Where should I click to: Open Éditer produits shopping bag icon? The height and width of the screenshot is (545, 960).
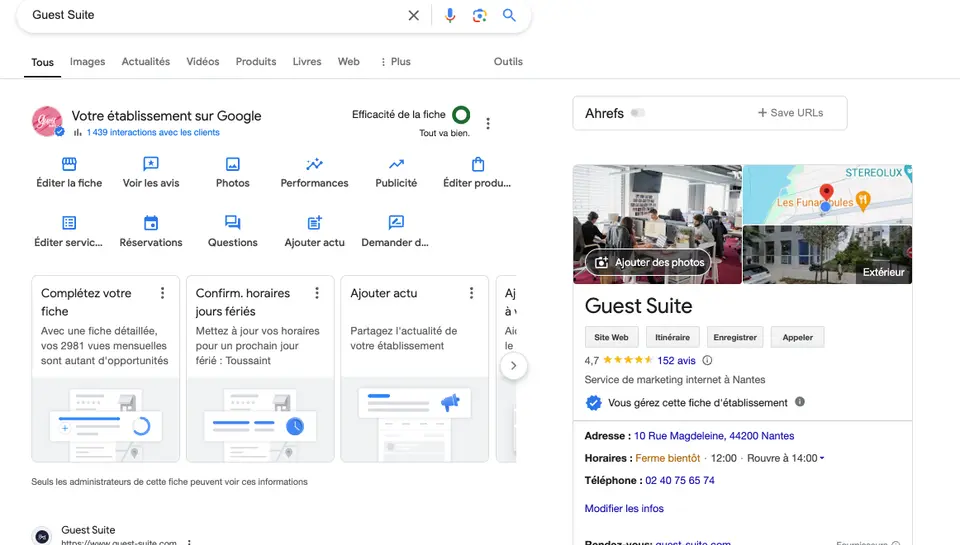click(x=478, y=164)
